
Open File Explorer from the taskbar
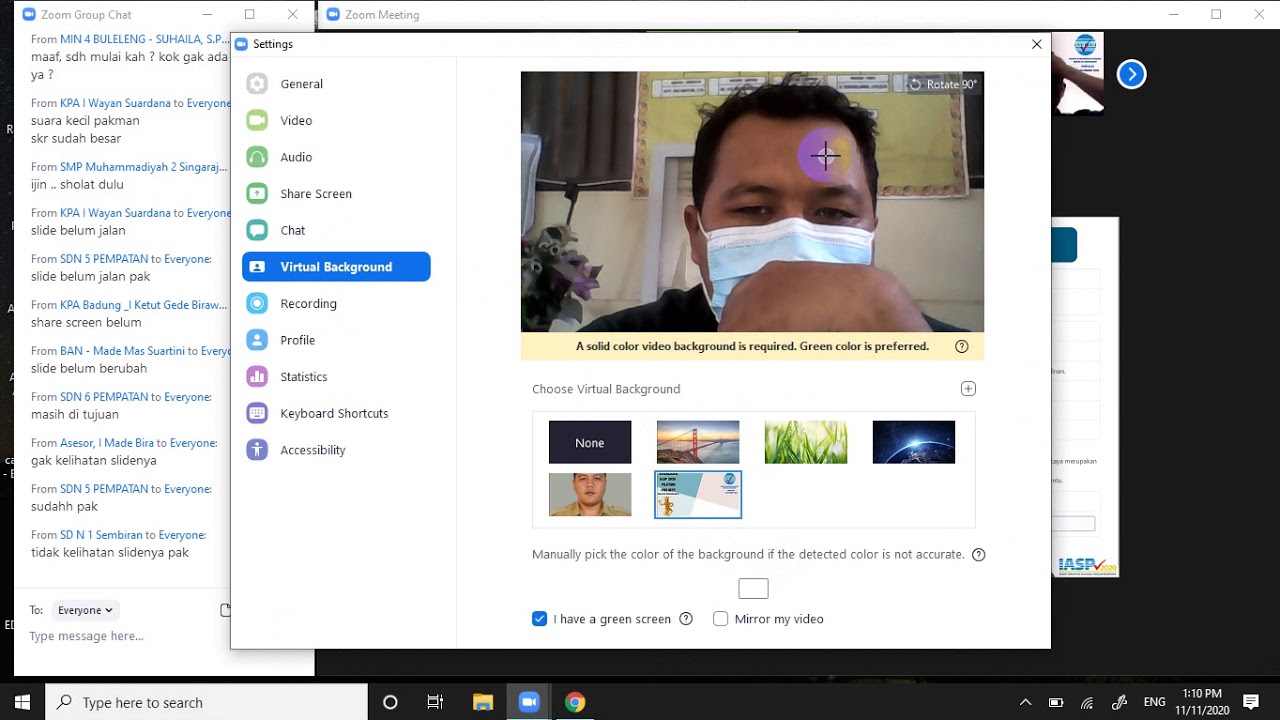pyautogui.click(x=483, y=702)
